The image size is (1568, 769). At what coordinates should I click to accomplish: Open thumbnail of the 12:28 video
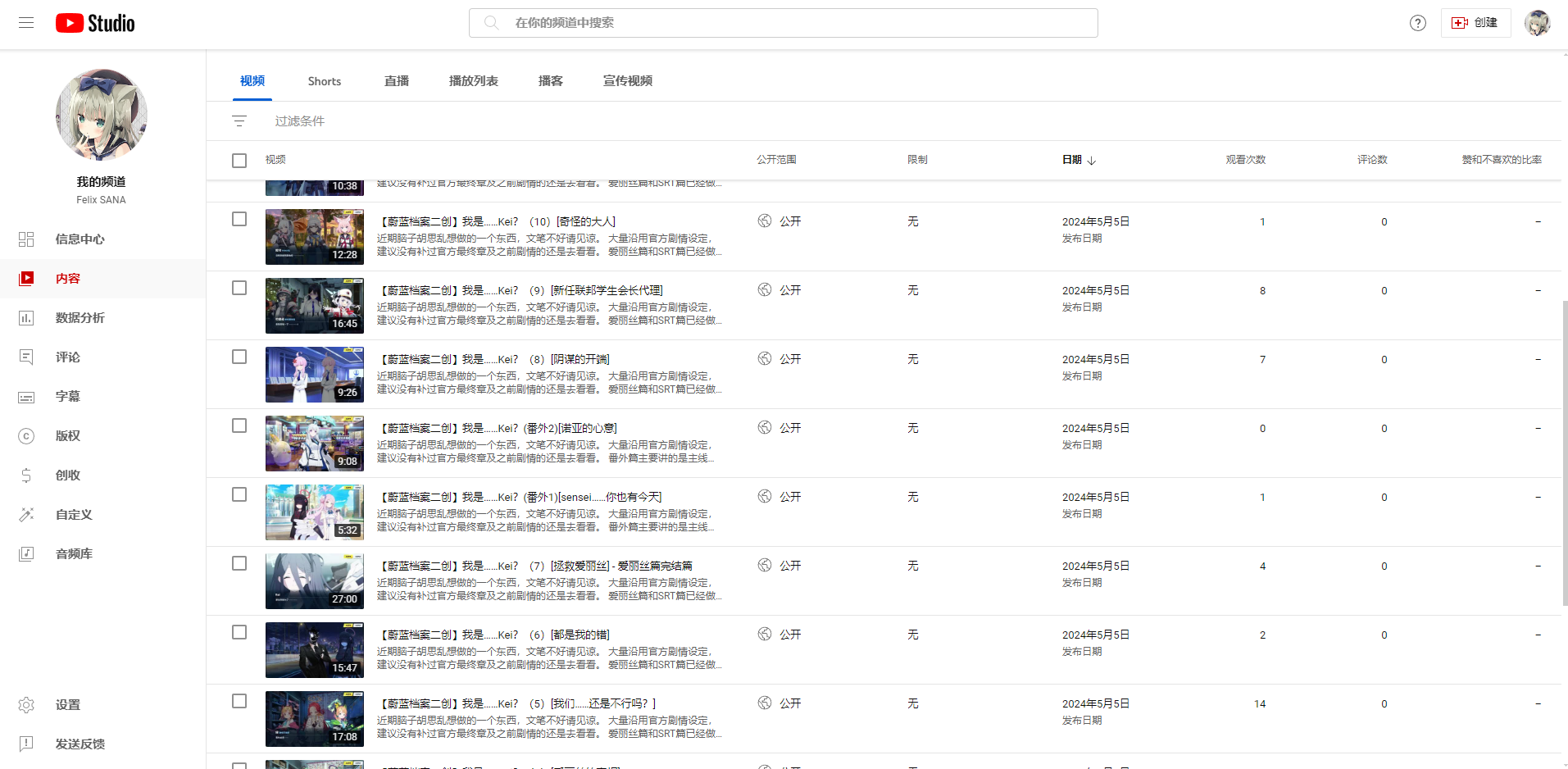(315, 237)
